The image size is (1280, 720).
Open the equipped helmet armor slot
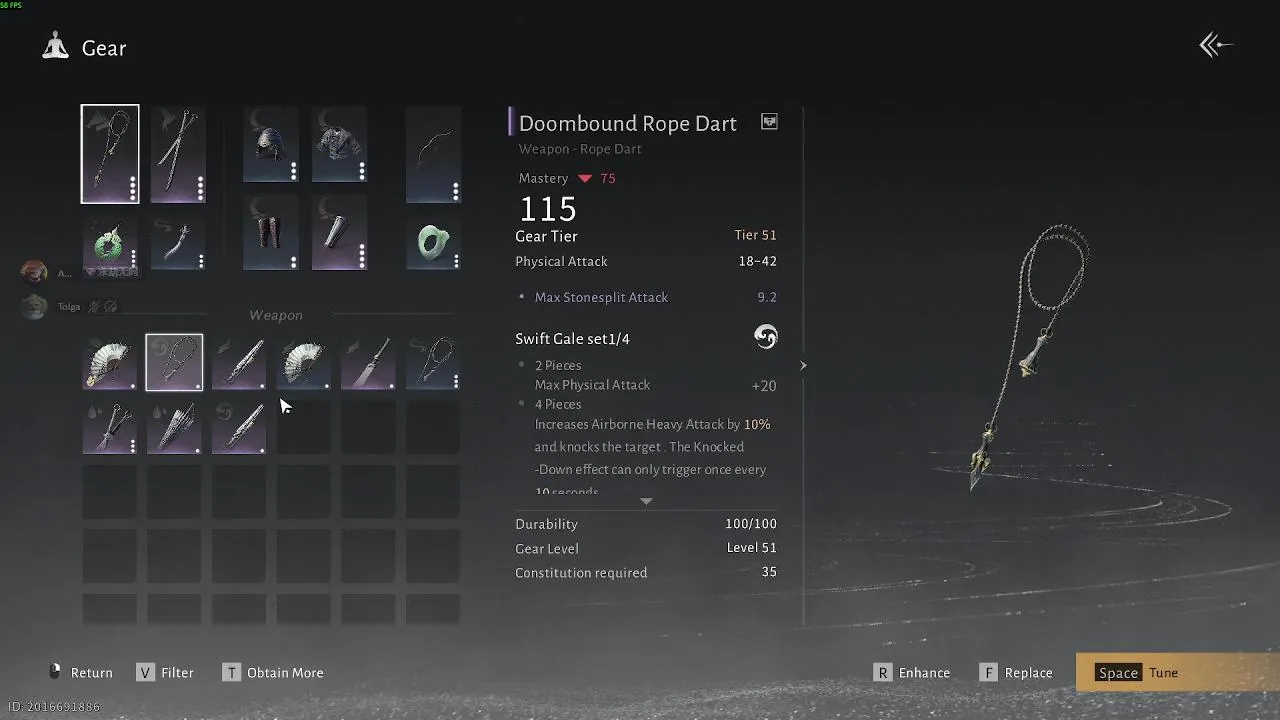[271, 145]
